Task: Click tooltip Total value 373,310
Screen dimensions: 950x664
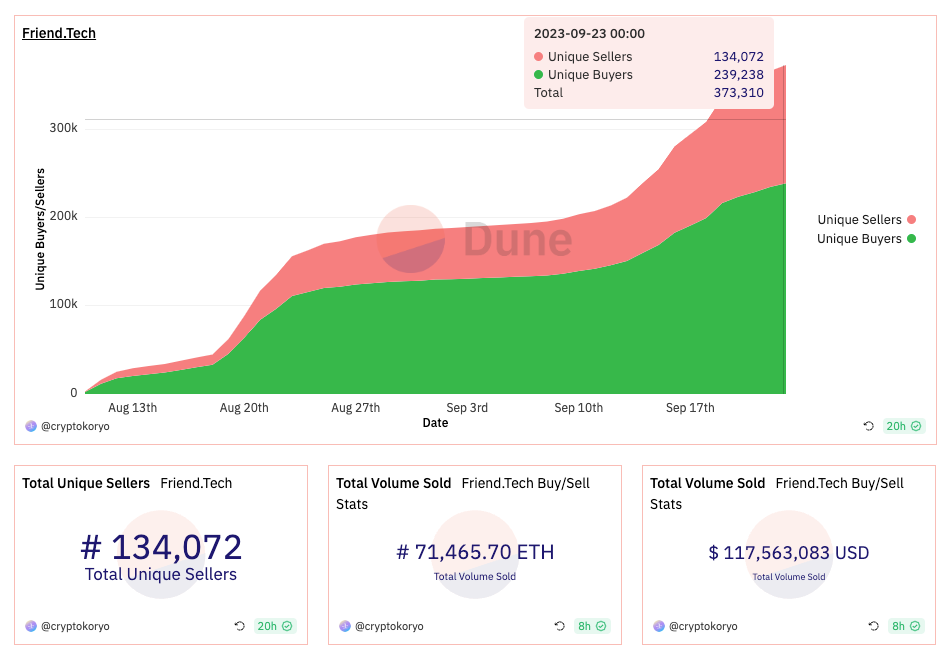Action: (x=739, y=93)
